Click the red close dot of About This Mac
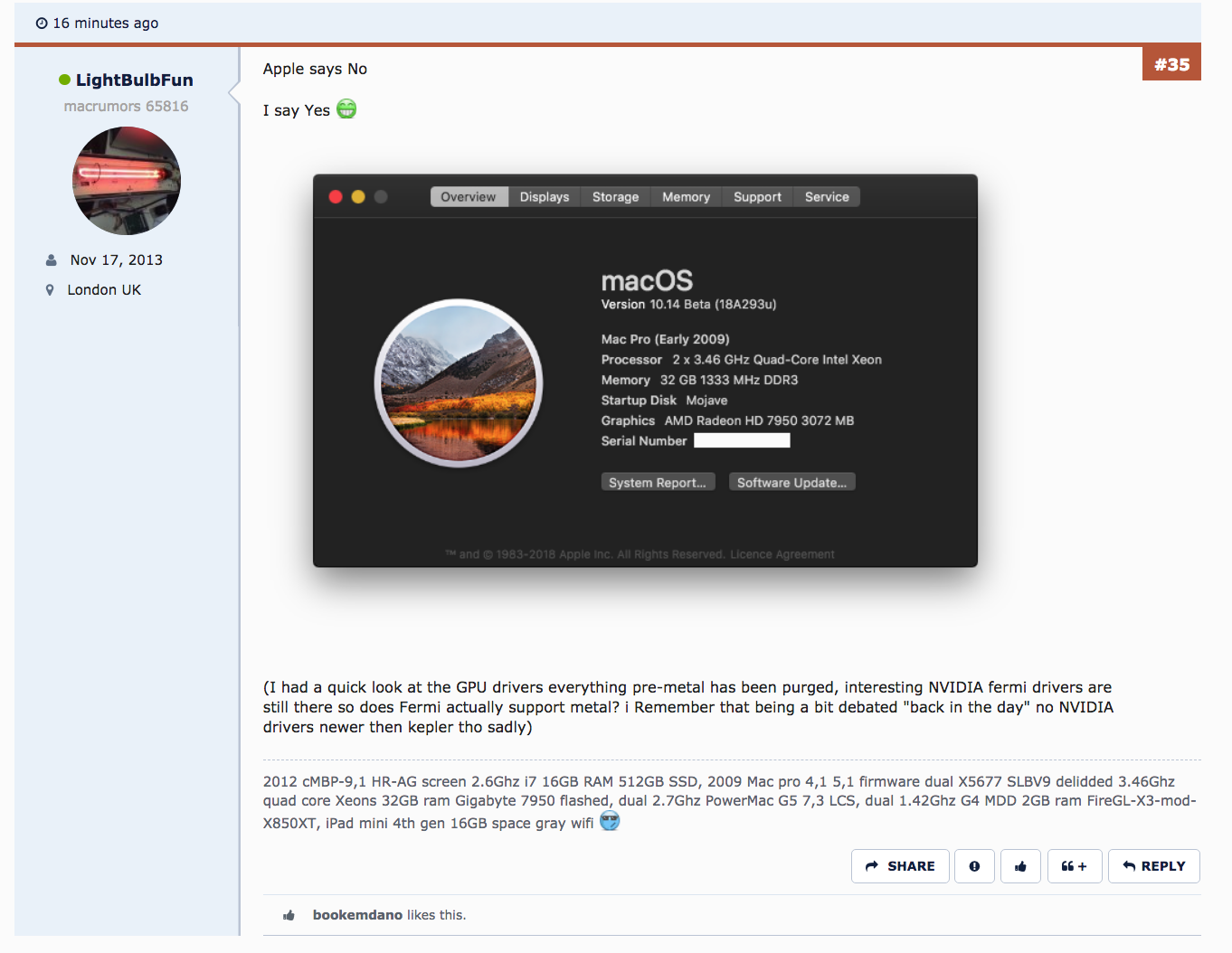This screenshot has width=1232, height=953. [x=336, y=196]
